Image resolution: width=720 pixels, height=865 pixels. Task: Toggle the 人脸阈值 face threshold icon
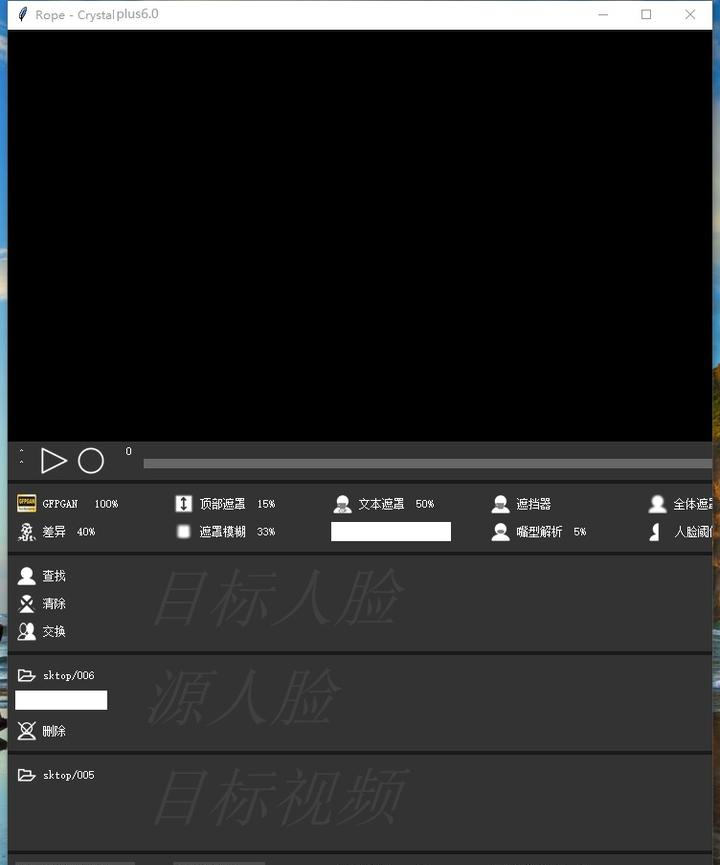[655, 532]
